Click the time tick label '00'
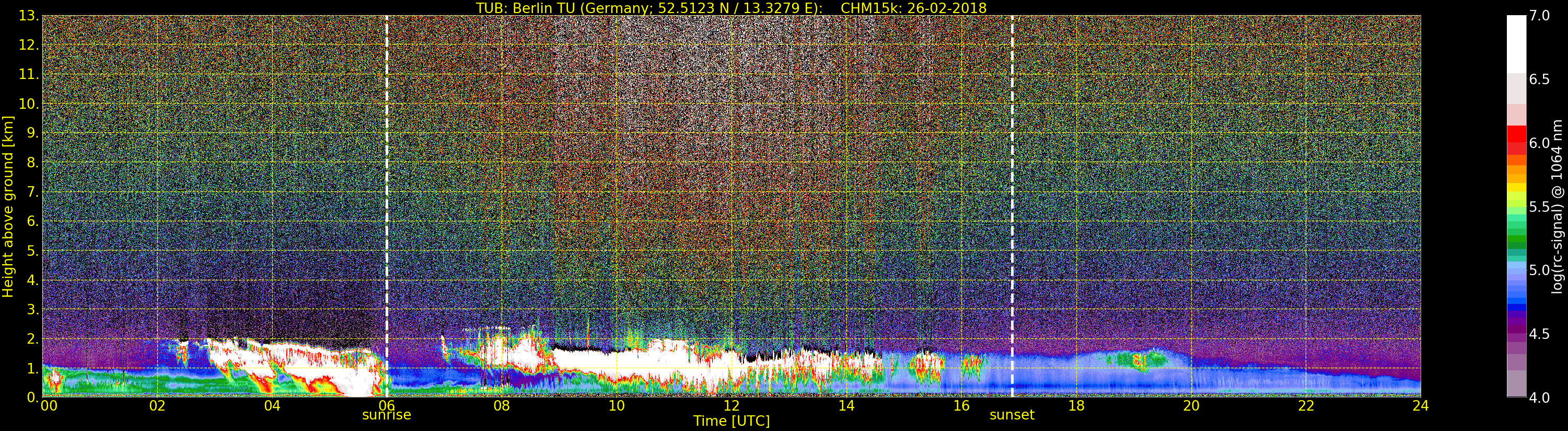The width and height of the screenshot is (1568, 431). pyautogui.click(x=49, y=406)
